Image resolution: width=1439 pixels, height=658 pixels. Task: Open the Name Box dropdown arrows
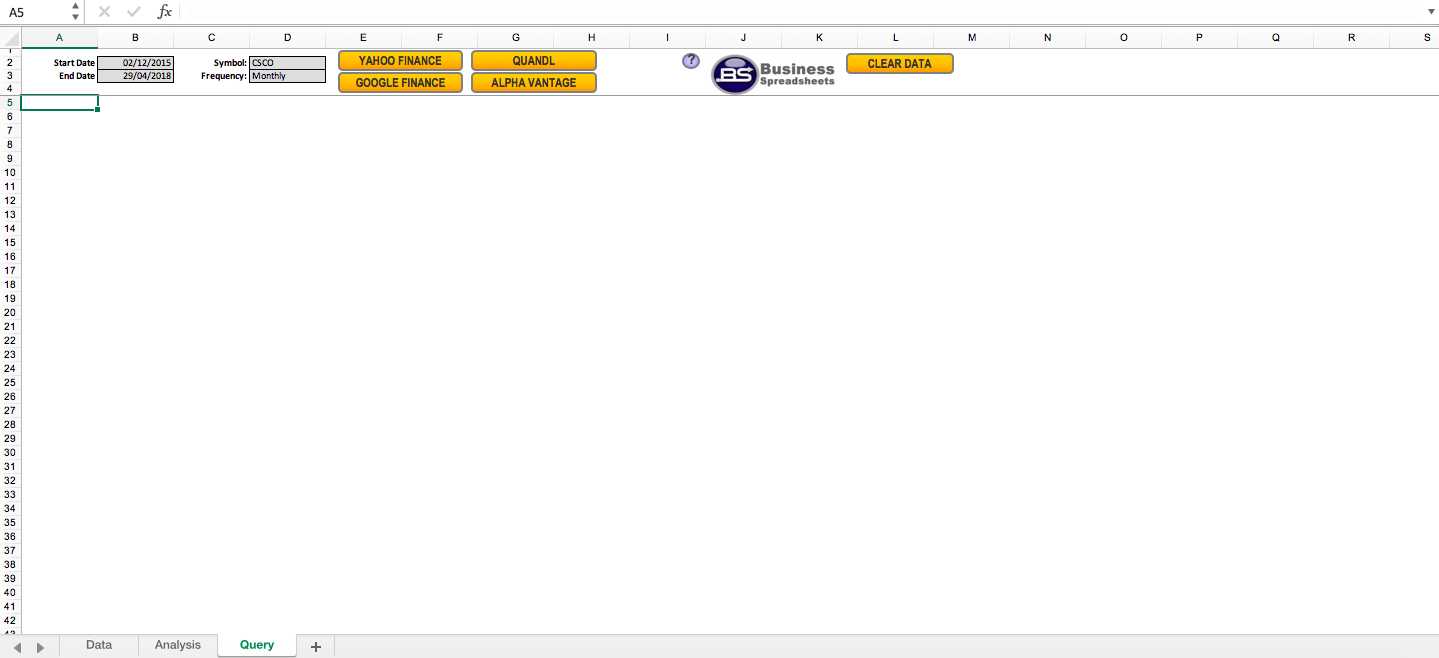(x=76, y=12)
